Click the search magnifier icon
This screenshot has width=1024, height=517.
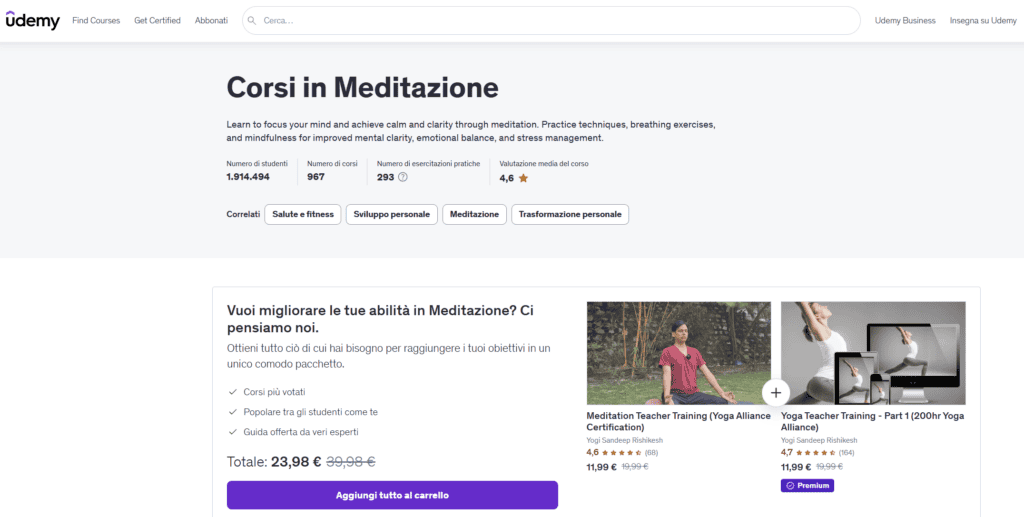[252, 21]
